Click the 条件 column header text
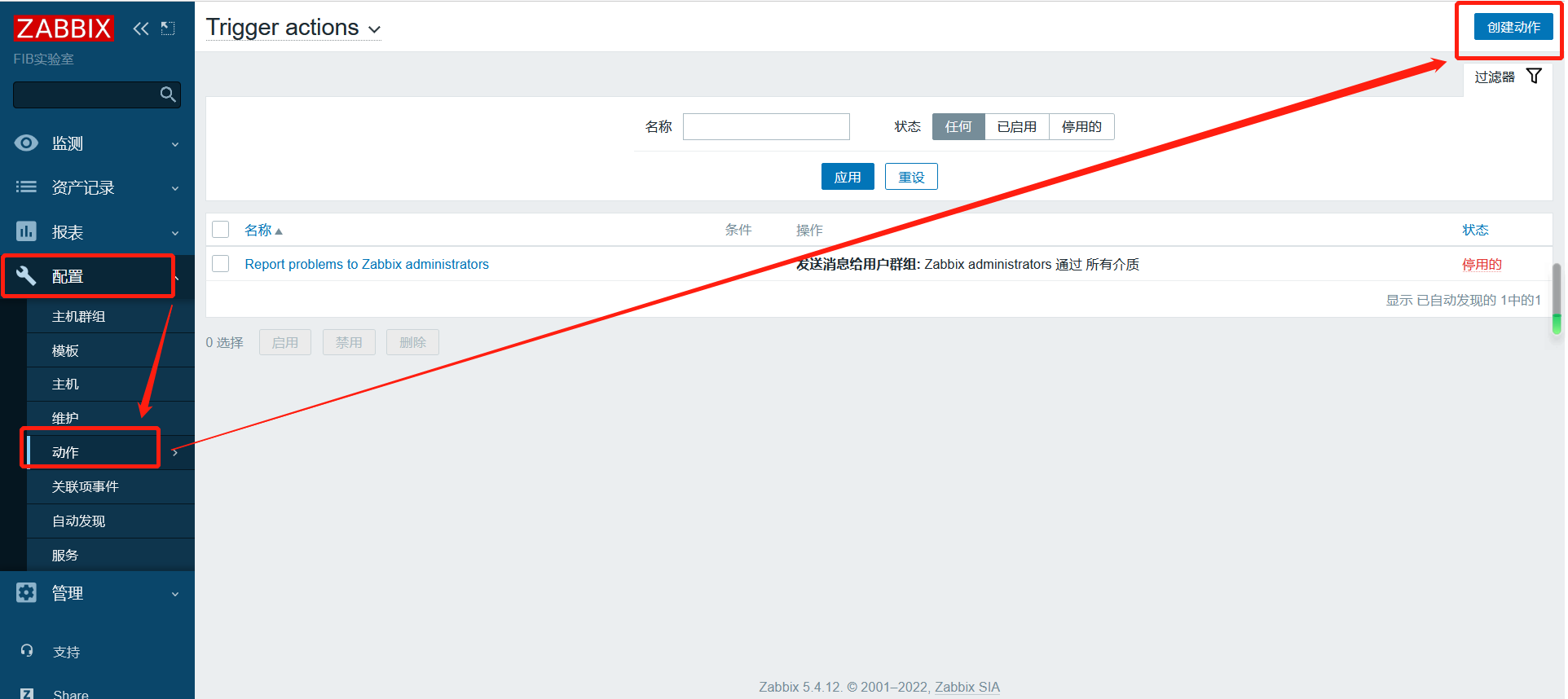 click(738, 231)
